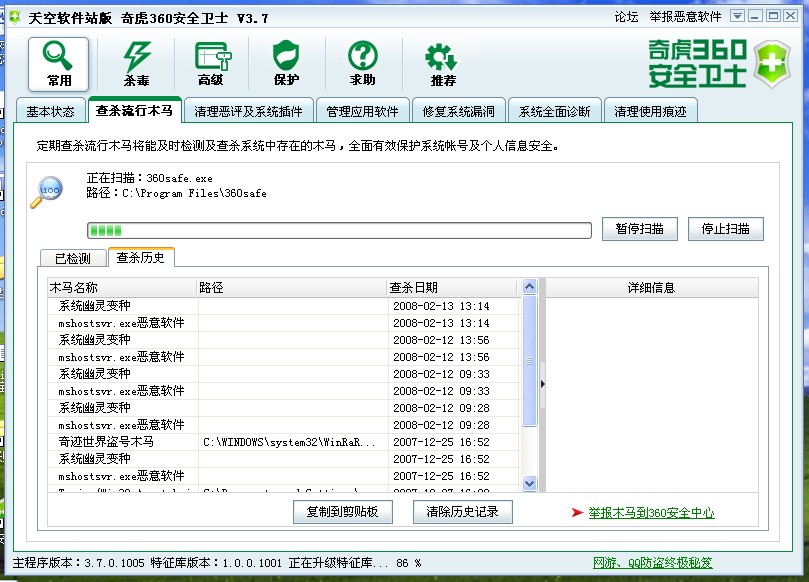
Task: Open the 推荐 gear icon
Action: (x=442, y=65)
